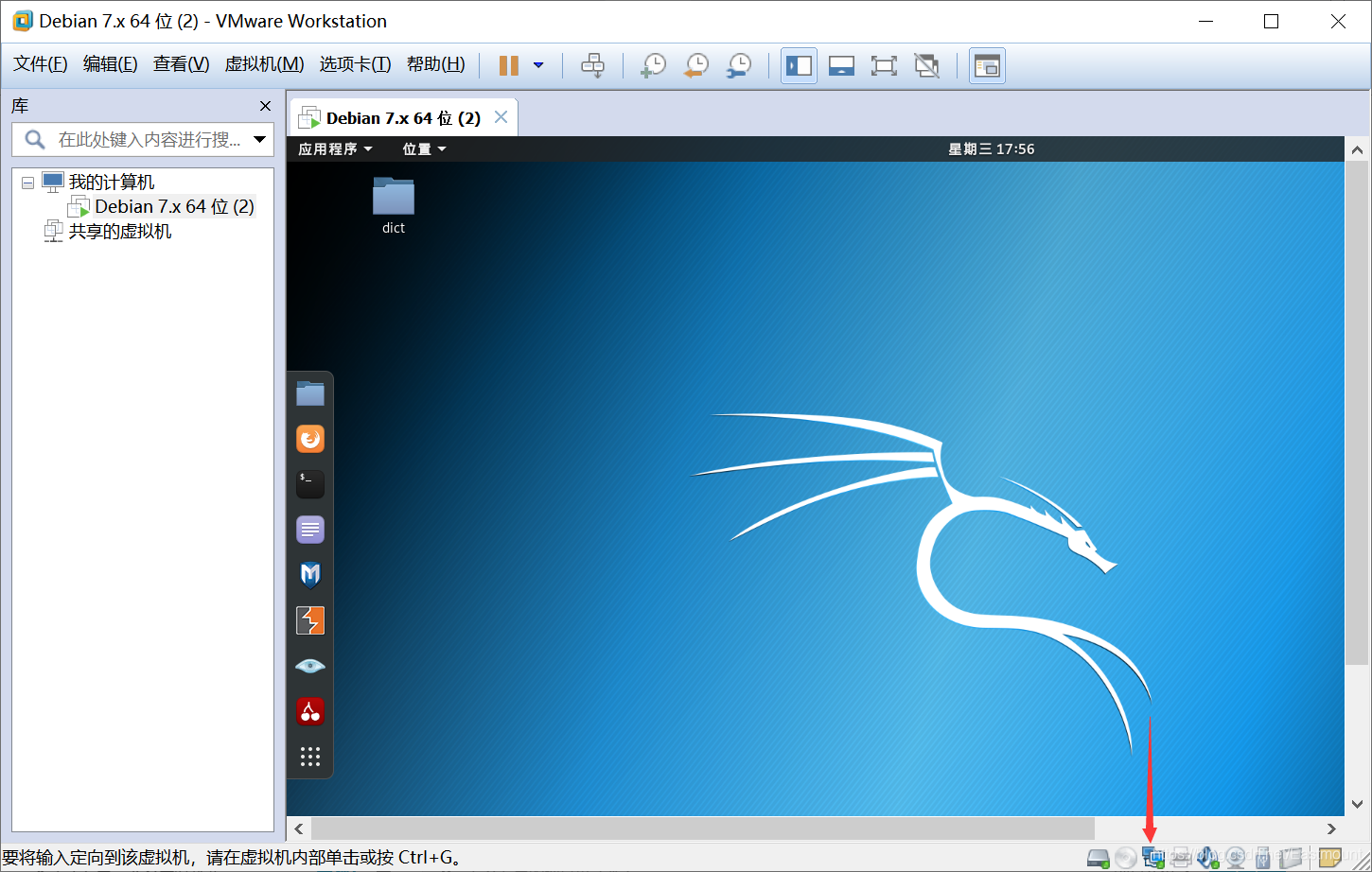Screen dimensions: 1372x872
Task: Switch to the Debian 7.x 64 位 (2) tab
Action: pyautogui.click(x=403, y=118)
